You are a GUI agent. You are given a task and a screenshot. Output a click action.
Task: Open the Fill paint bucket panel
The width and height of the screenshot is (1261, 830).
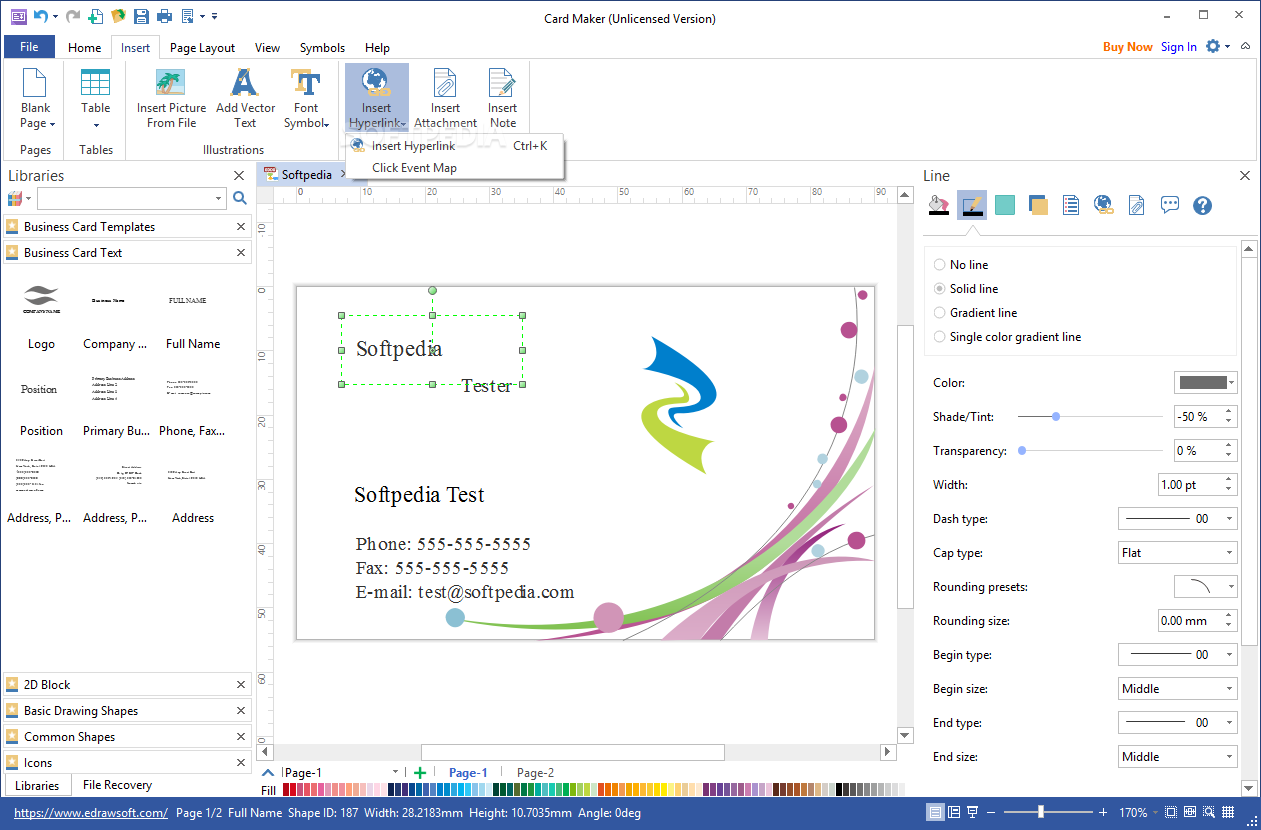click(938, 205)
